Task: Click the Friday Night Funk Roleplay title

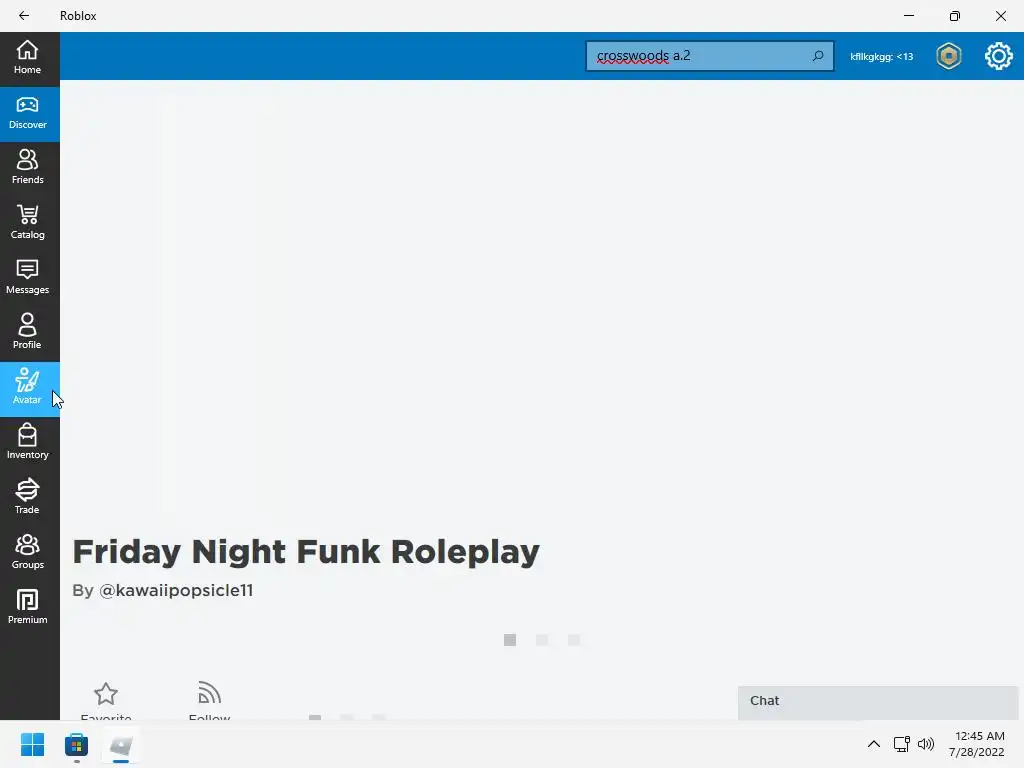Action: pos(306,552)
